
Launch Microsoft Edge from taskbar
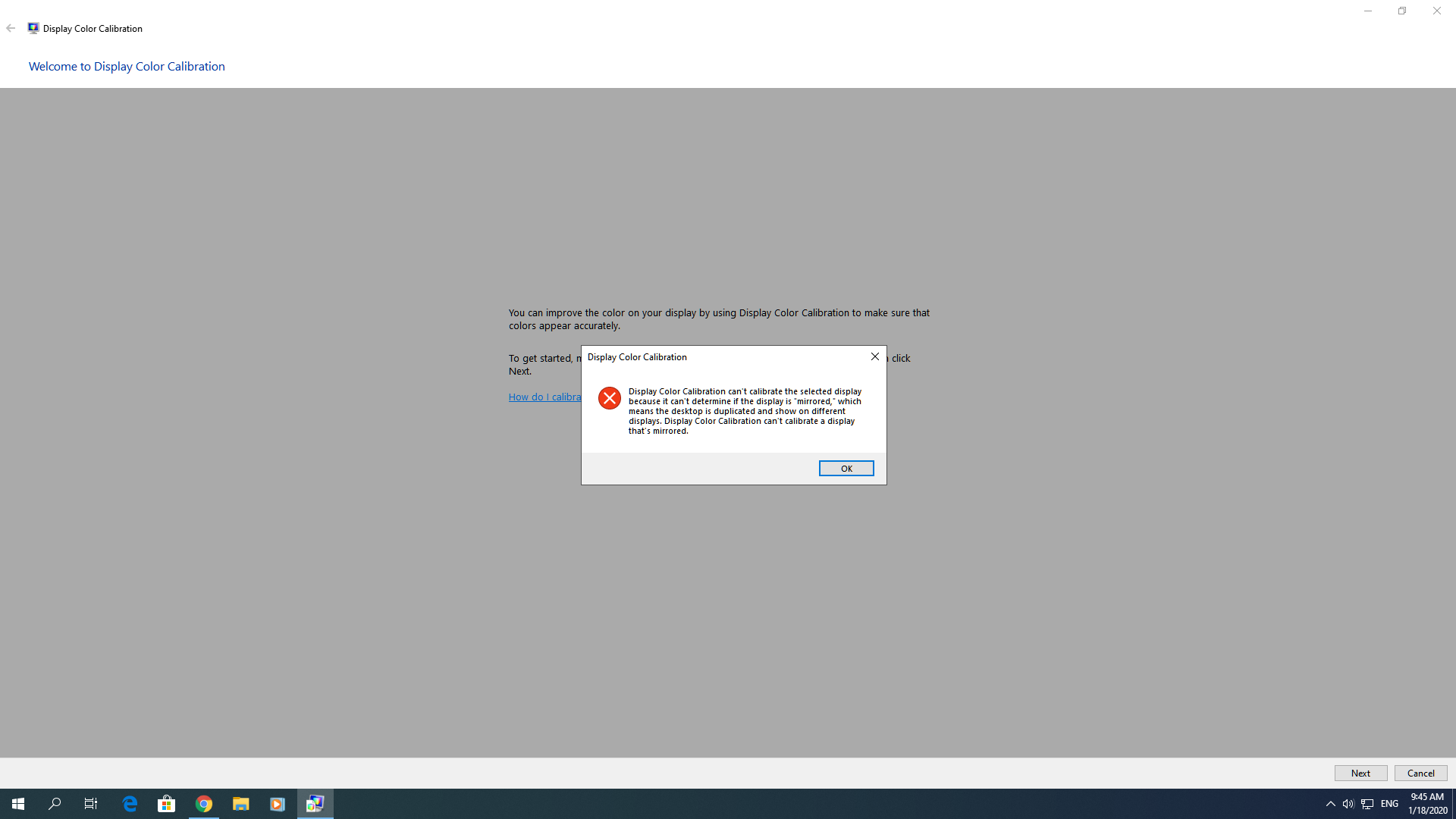(130, 804)
